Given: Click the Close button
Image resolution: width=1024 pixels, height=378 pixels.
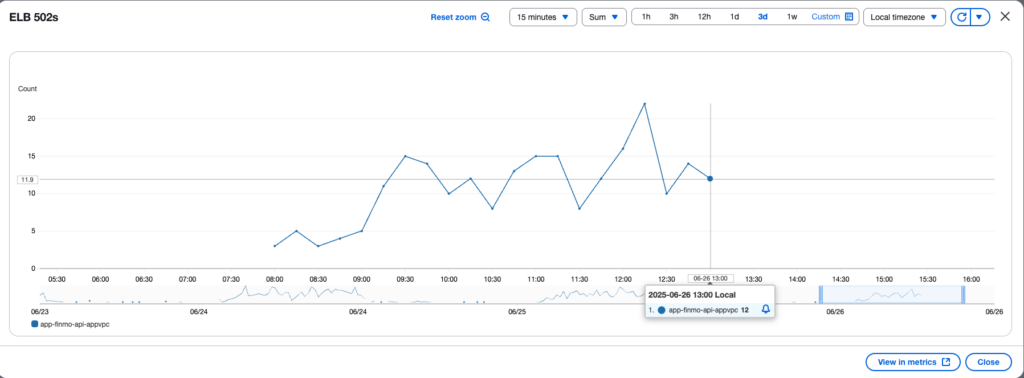Looking at the screenshot, I should (988, 362).
